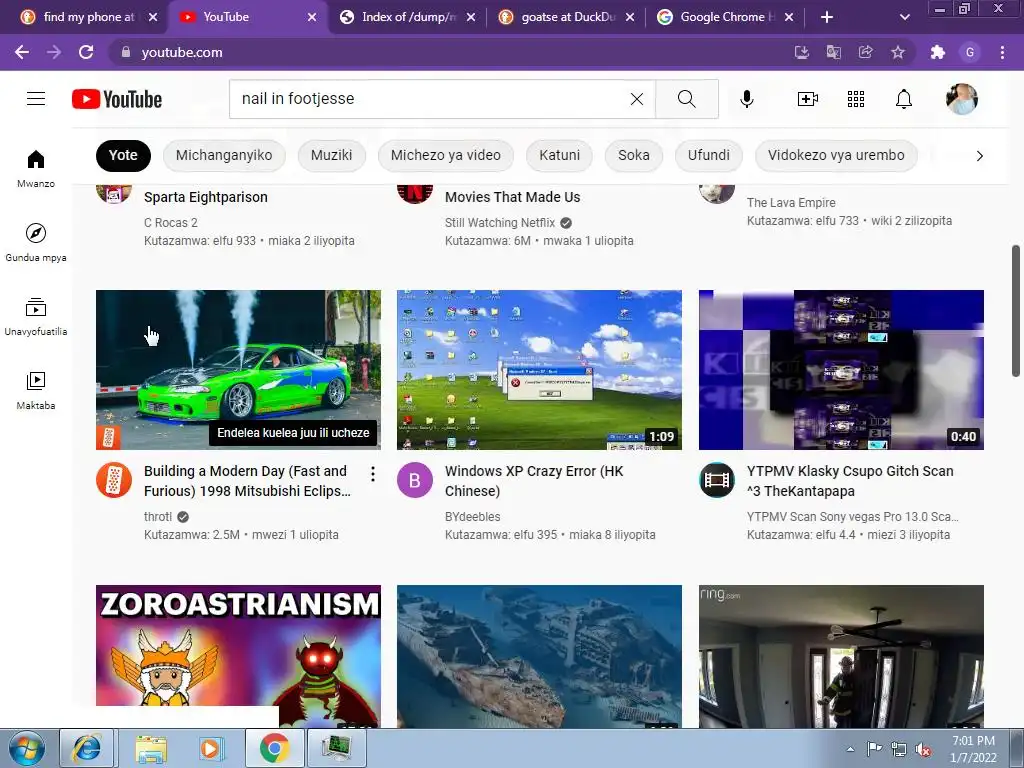Select the Katuni category chip
1024x768 pixels.
(x=560, y=155)
